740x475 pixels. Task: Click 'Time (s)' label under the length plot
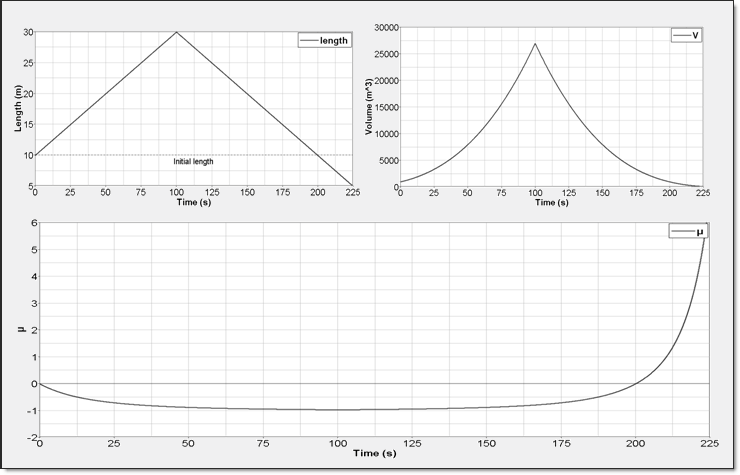coord(195,202)
